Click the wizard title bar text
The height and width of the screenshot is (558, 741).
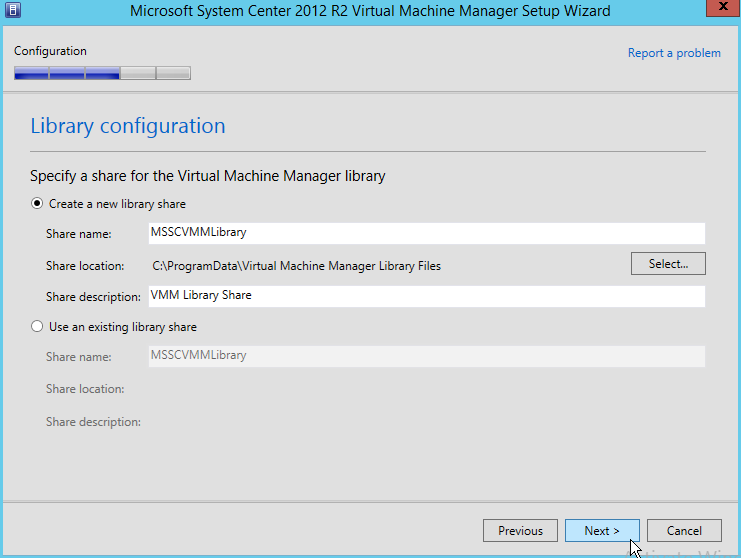coord(370,11)
